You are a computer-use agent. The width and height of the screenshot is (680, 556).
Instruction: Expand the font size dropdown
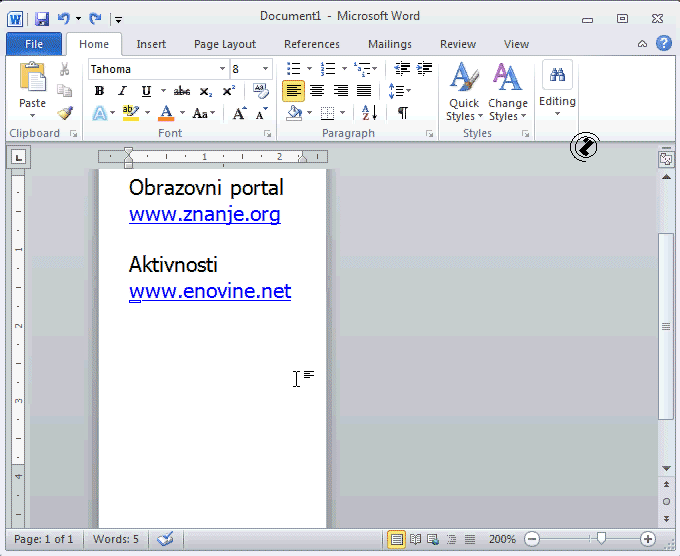(266, 69)
